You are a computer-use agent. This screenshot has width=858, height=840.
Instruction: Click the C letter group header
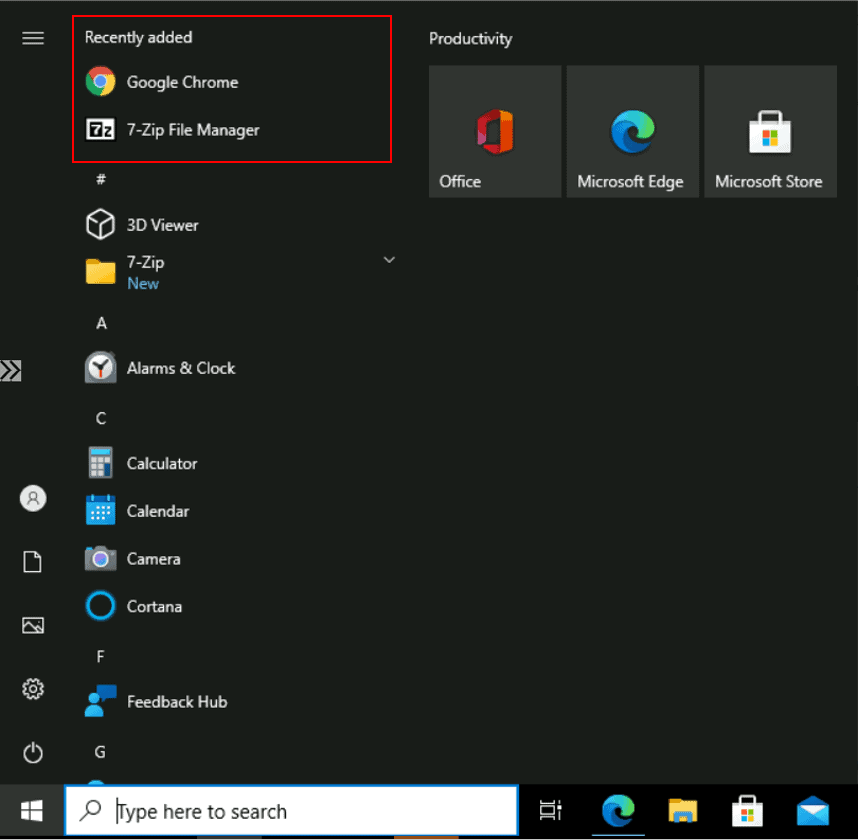pyautogui.click(x=101, y=419)
